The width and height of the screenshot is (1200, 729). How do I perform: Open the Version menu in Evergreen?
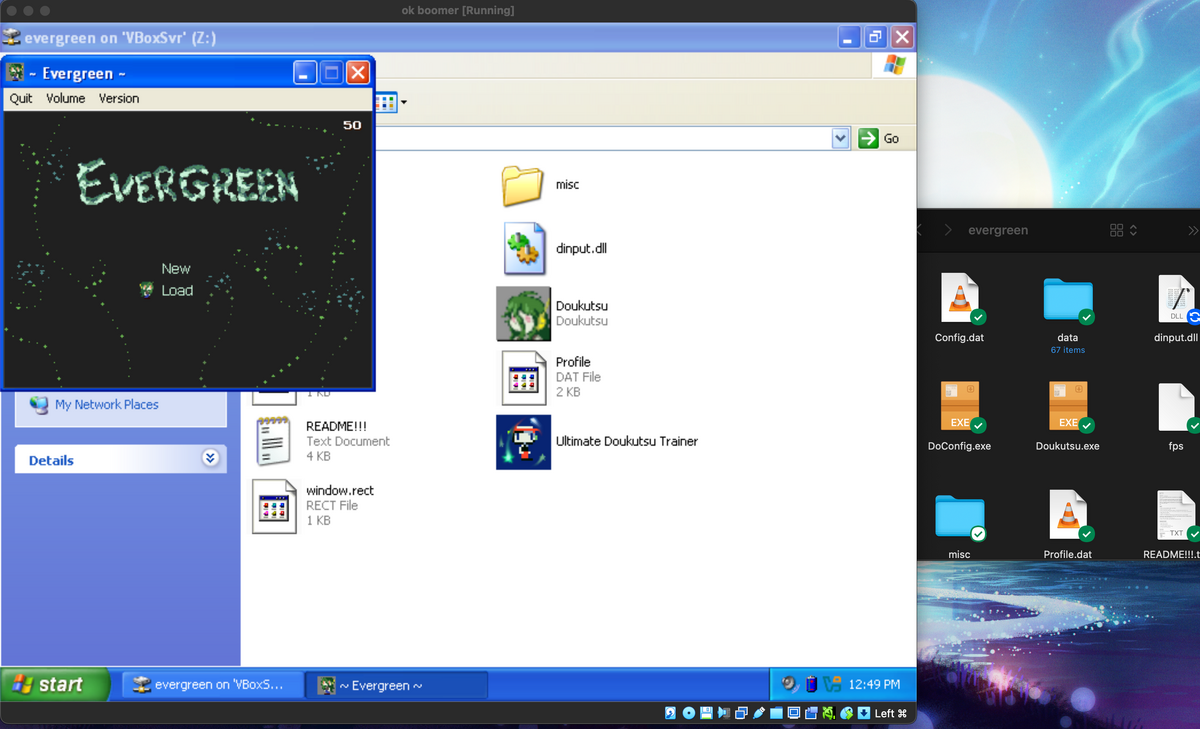(x=119, y=98)
